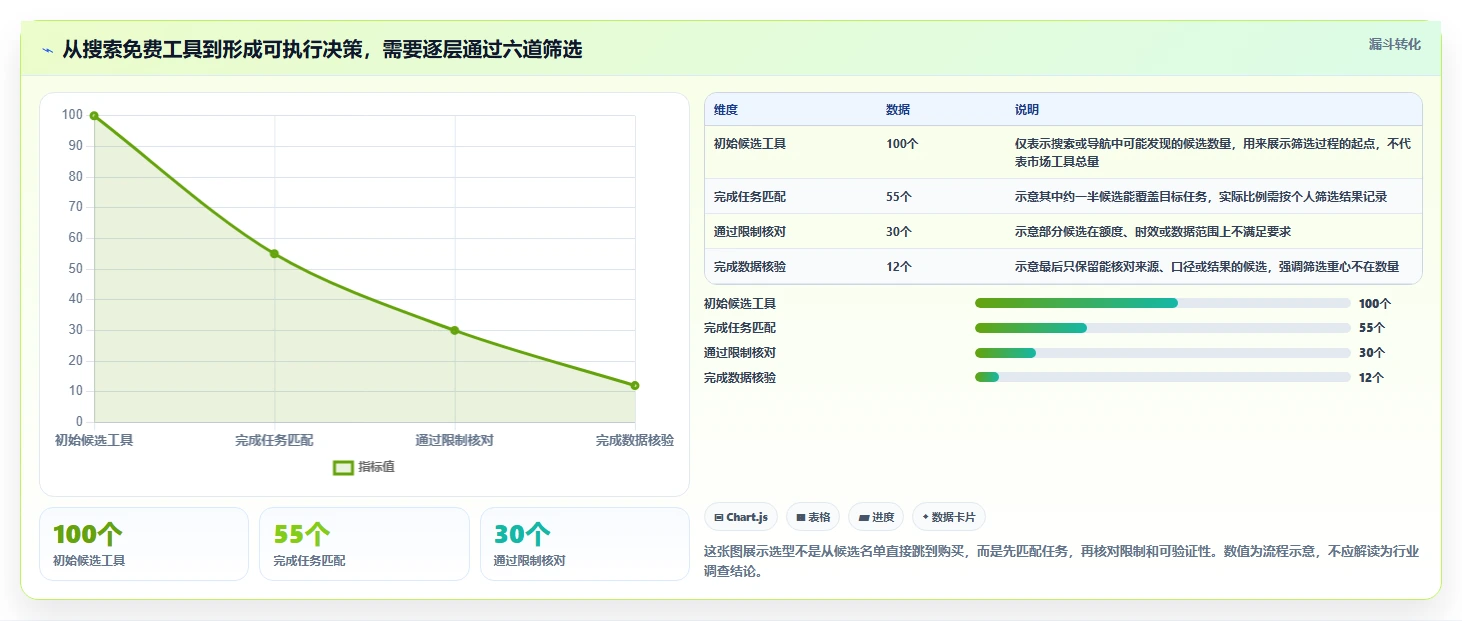Click the 完成数据核验 progress bar
The width and height of the screenshot is (1462, 621).
coord(1163,377)
